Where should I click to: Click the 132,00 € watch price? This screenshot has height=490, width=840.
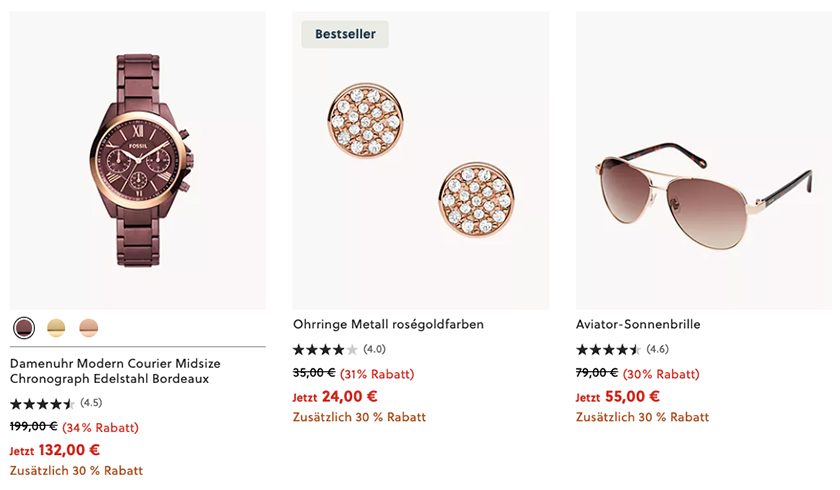(x=69, y=450)
